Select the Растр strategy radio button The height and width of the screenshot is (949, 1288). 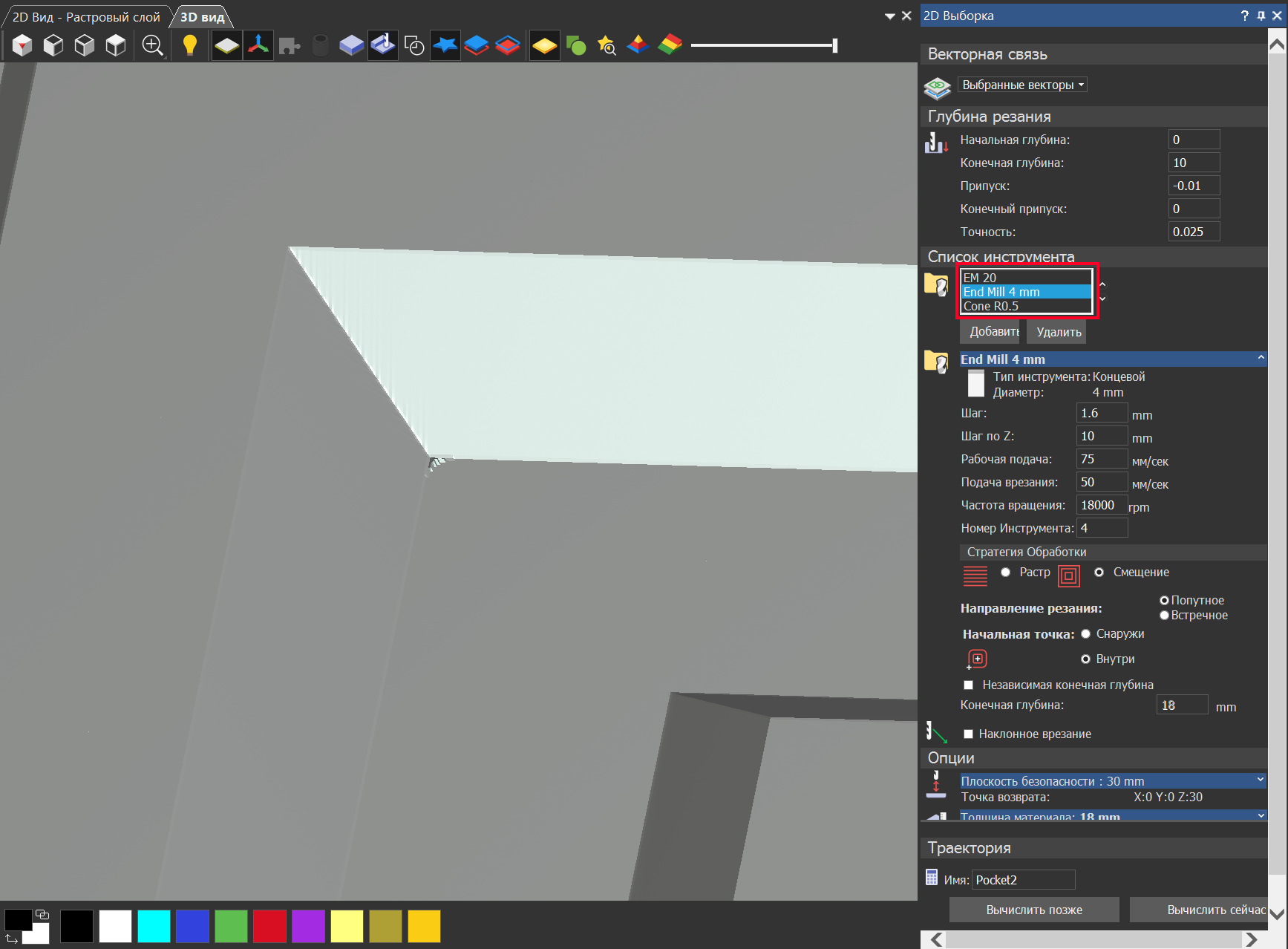(x=1005, y=572)
